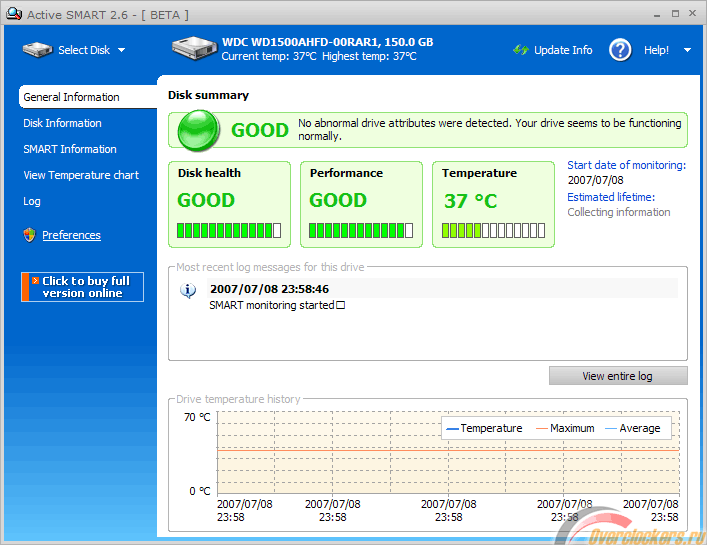The image size is (707, 545).
Task: Click the green Update Info arrows icon
Action: 521,50
